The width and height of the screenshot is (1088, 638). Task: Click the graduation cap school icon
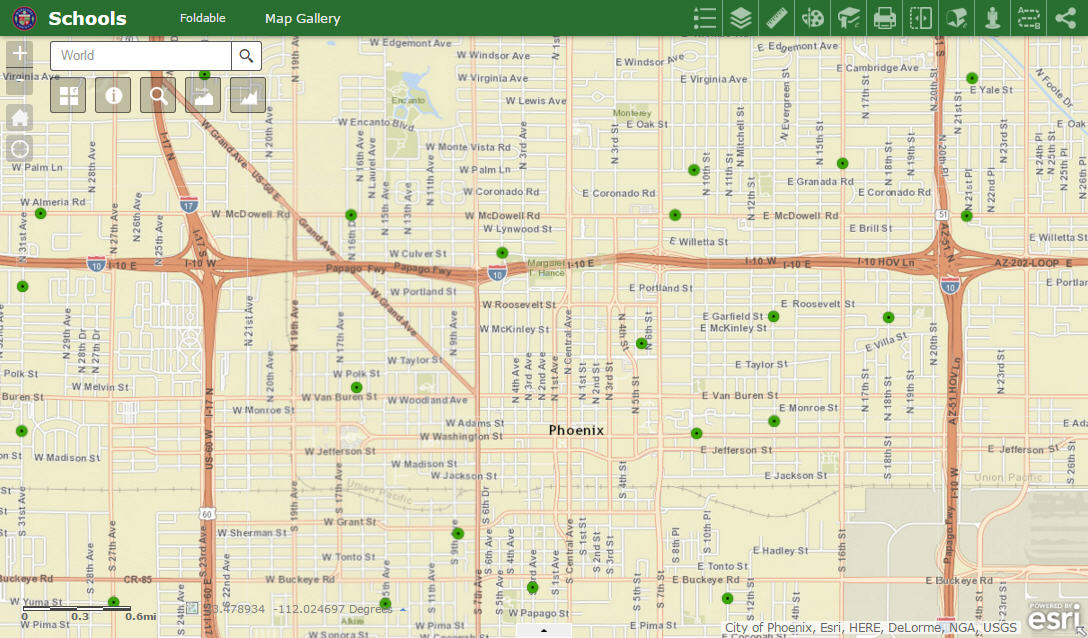(x=849, y=18)
